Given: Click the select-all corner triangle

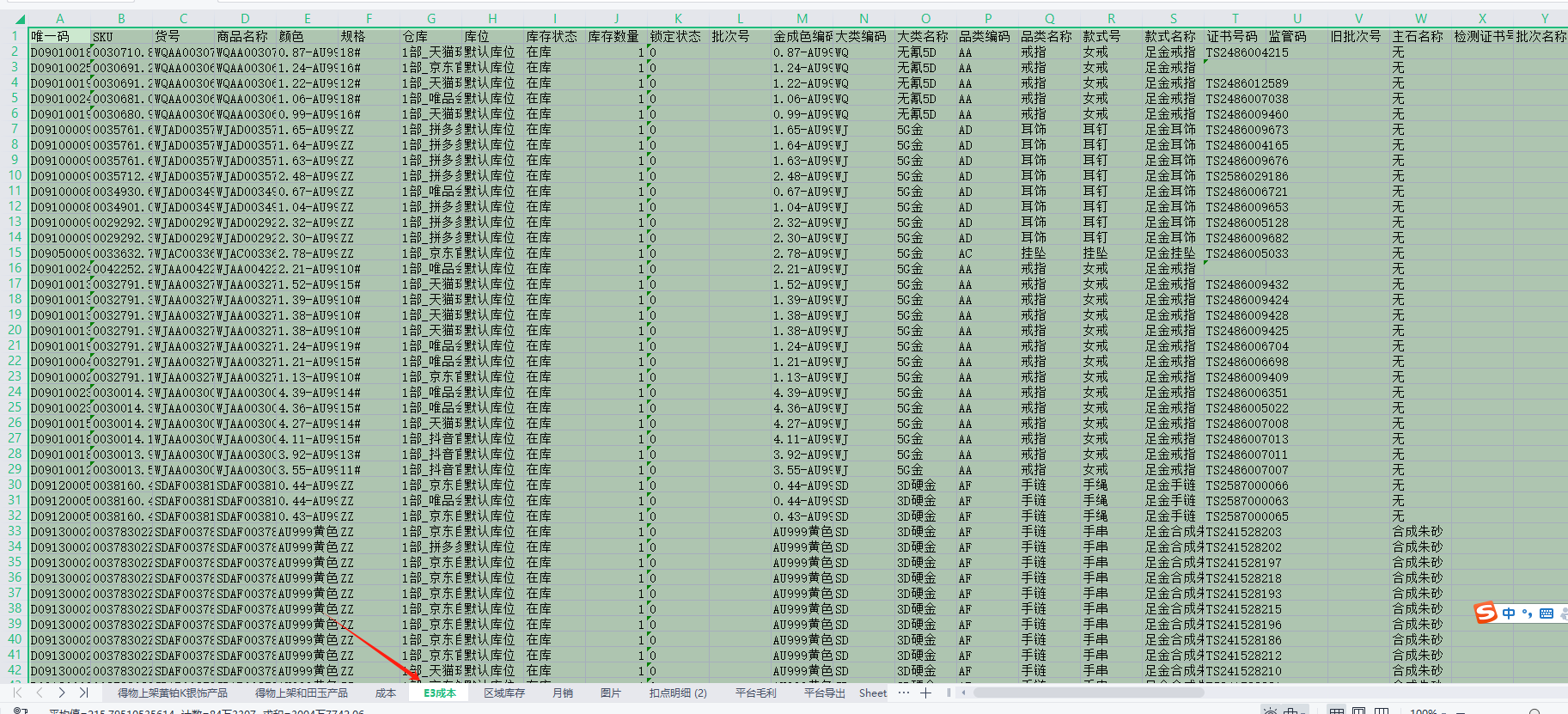Looking at the screenshot, I should (17, 19).
